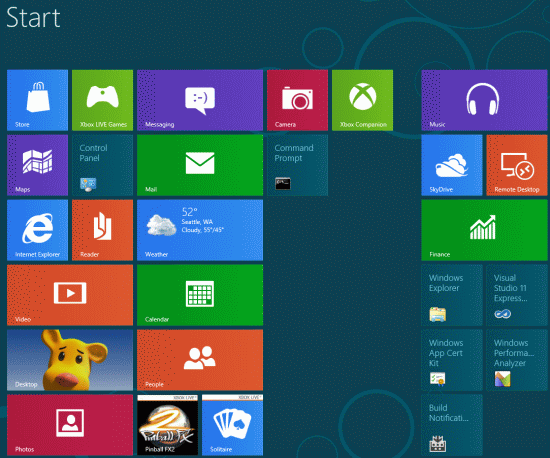The height and width of the screenshot is (458, 550).
Task: Launch Command Prompt tile
Action: [x=297, y=165]
